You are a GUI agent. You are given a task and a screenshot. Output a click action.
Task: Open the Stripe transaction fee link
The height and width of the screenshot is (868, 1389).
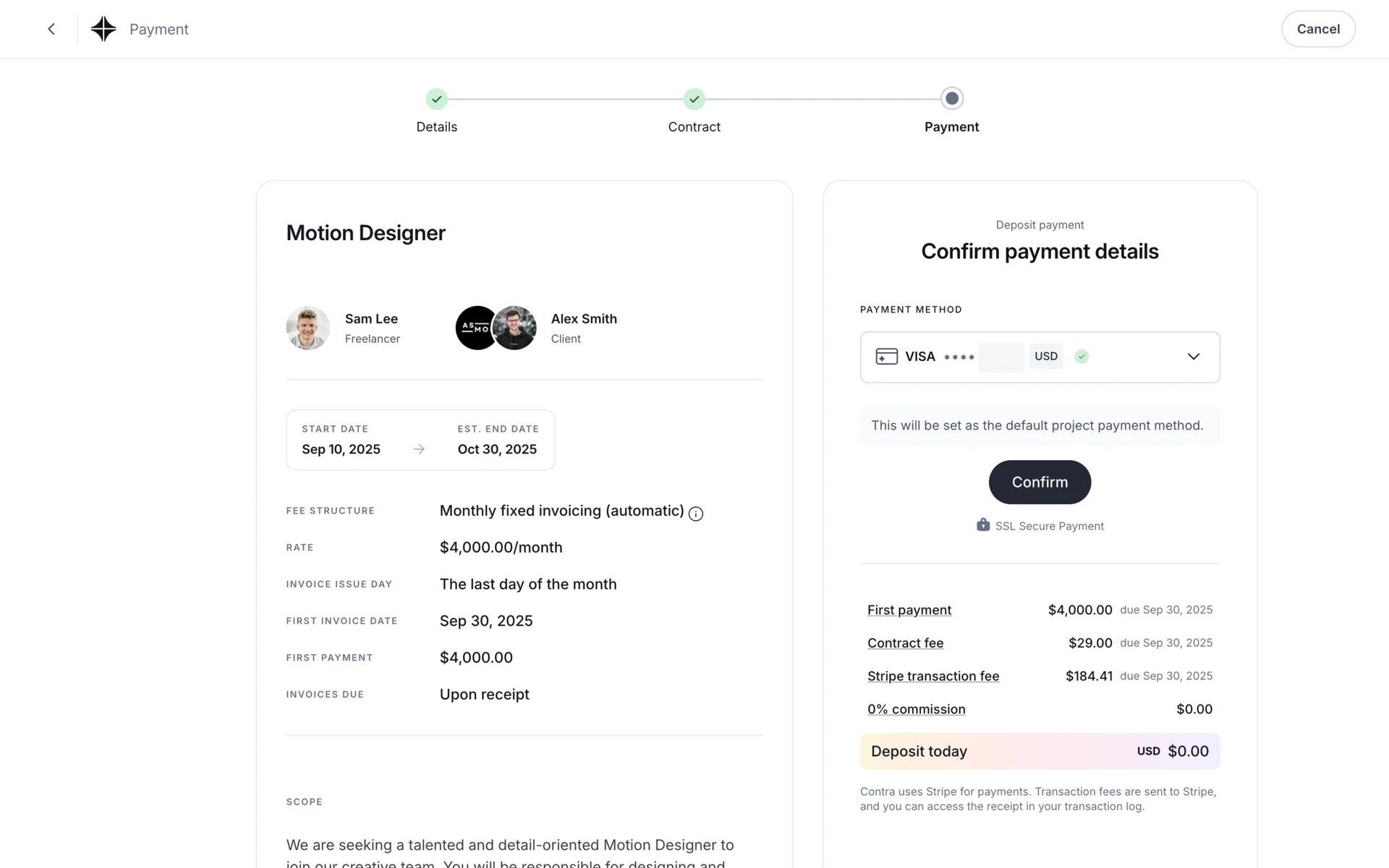coord(933,676)
